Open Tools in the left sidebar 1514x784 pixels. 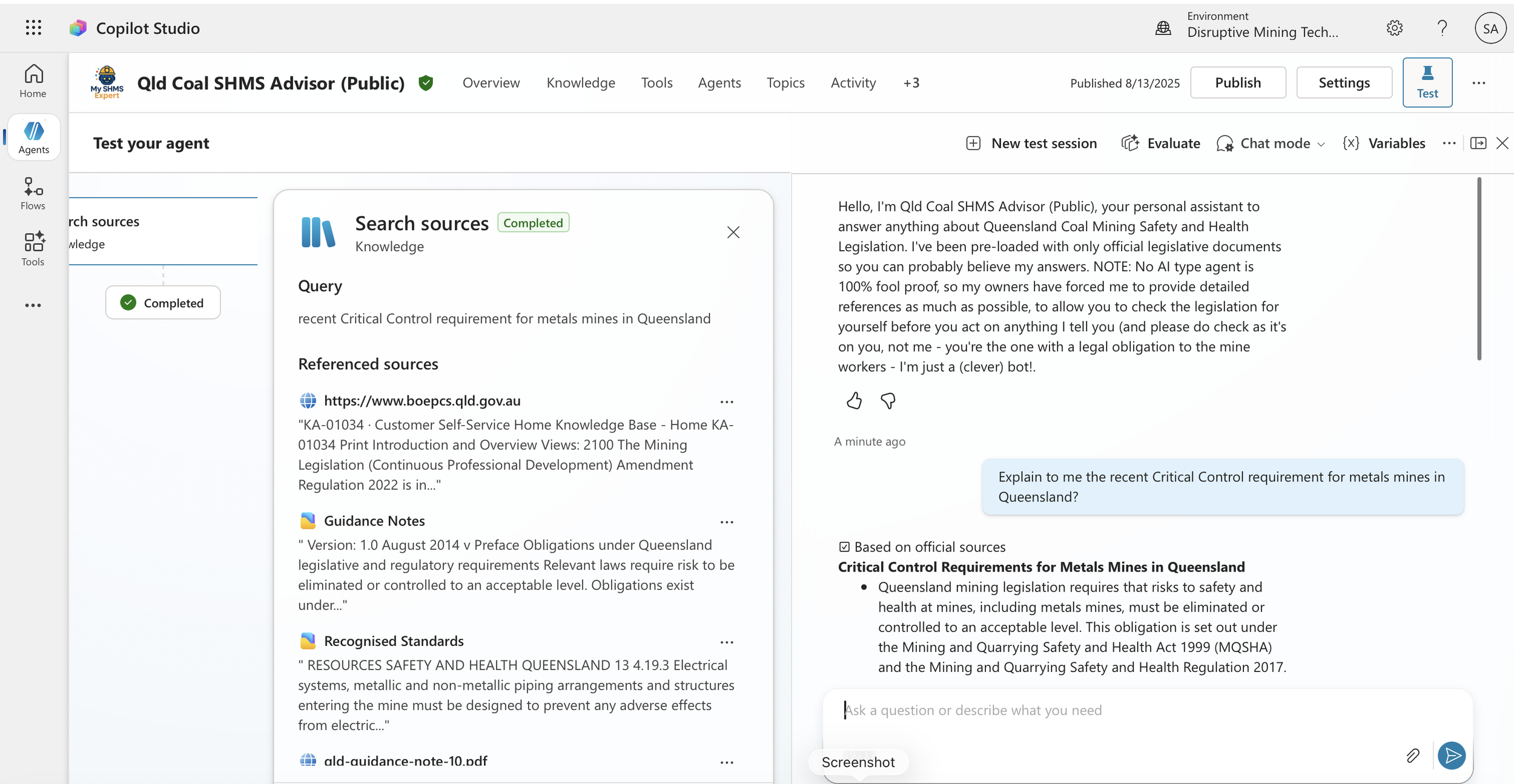click(x=33, y=249)
